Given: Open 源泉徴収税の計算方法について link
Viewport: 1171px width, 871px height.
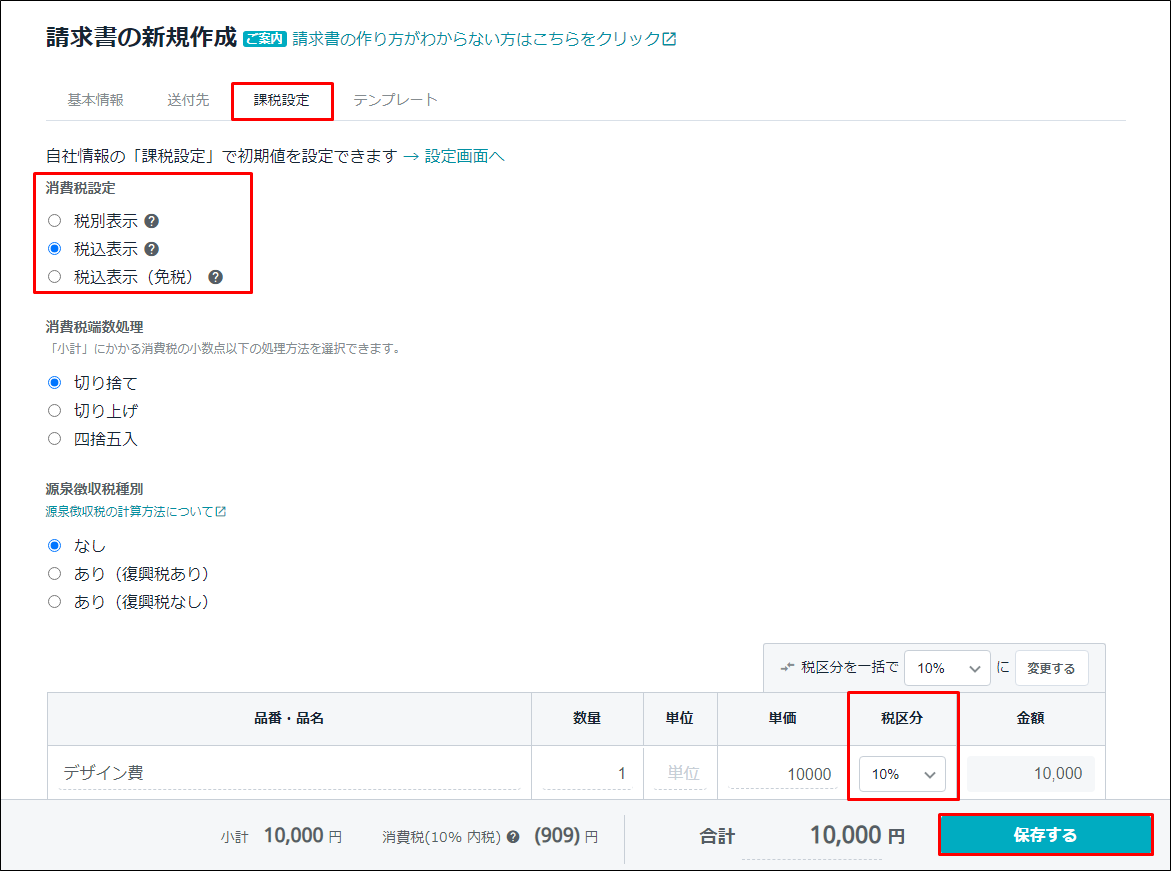Looking at the screenshot, I should [135, 512].
